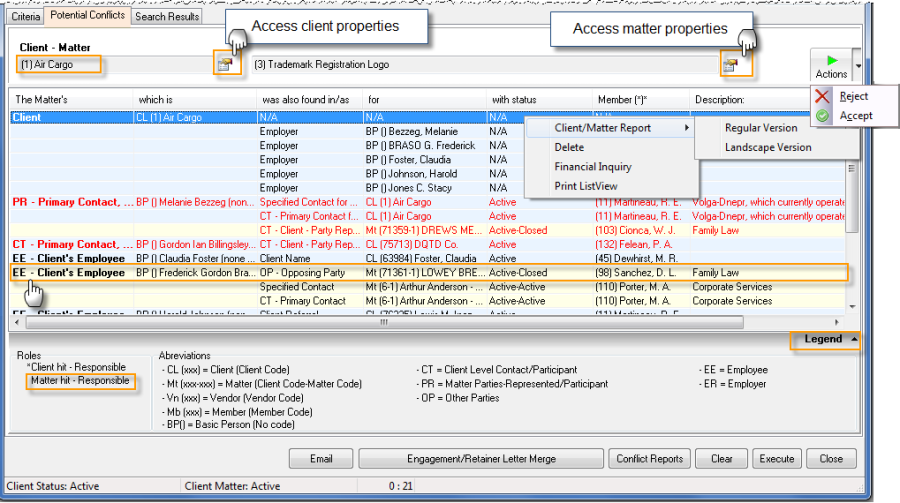Click 'Matter hit - Responsible' legend entry
Image resolution: width=900 pixels, height=503 pixels.
click(x=80, y=381)
